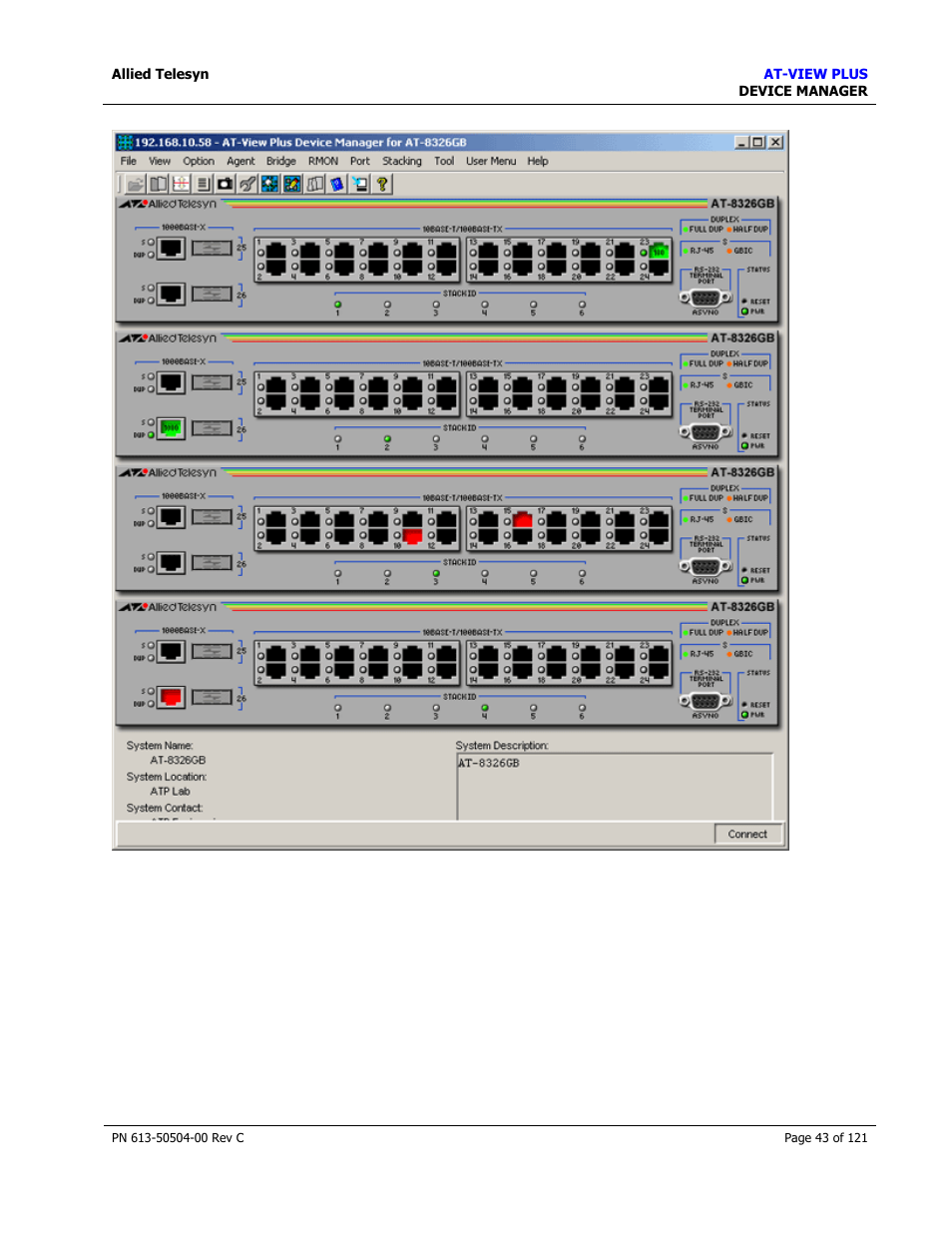The width and height of the screenshot is (952, 1233).
Task: Click the Connect button
Action: click(x=748, y=834)
